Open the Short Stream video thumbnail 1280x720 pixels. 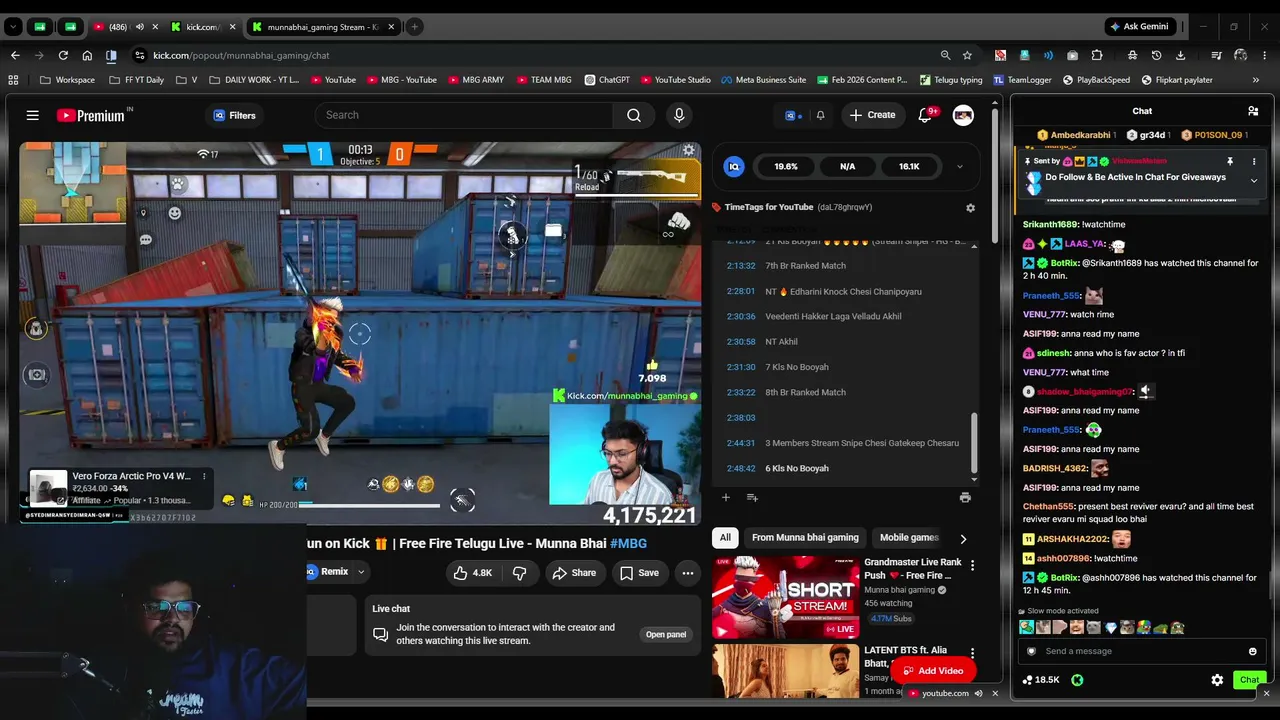tap(786, 597)
